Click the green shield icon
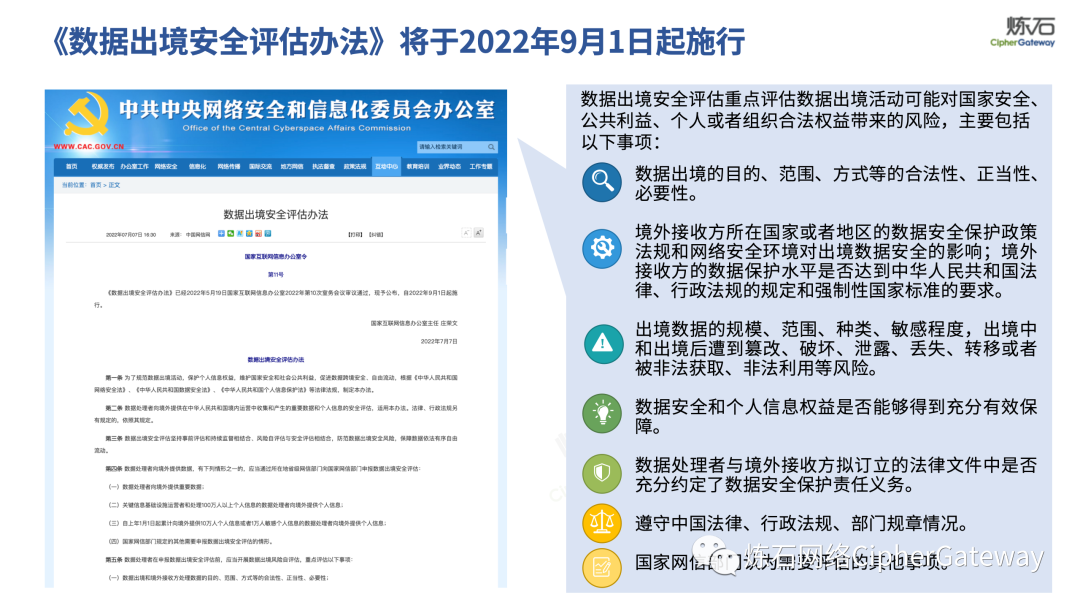Viewport: 1080px width, 608px height. 602,473
